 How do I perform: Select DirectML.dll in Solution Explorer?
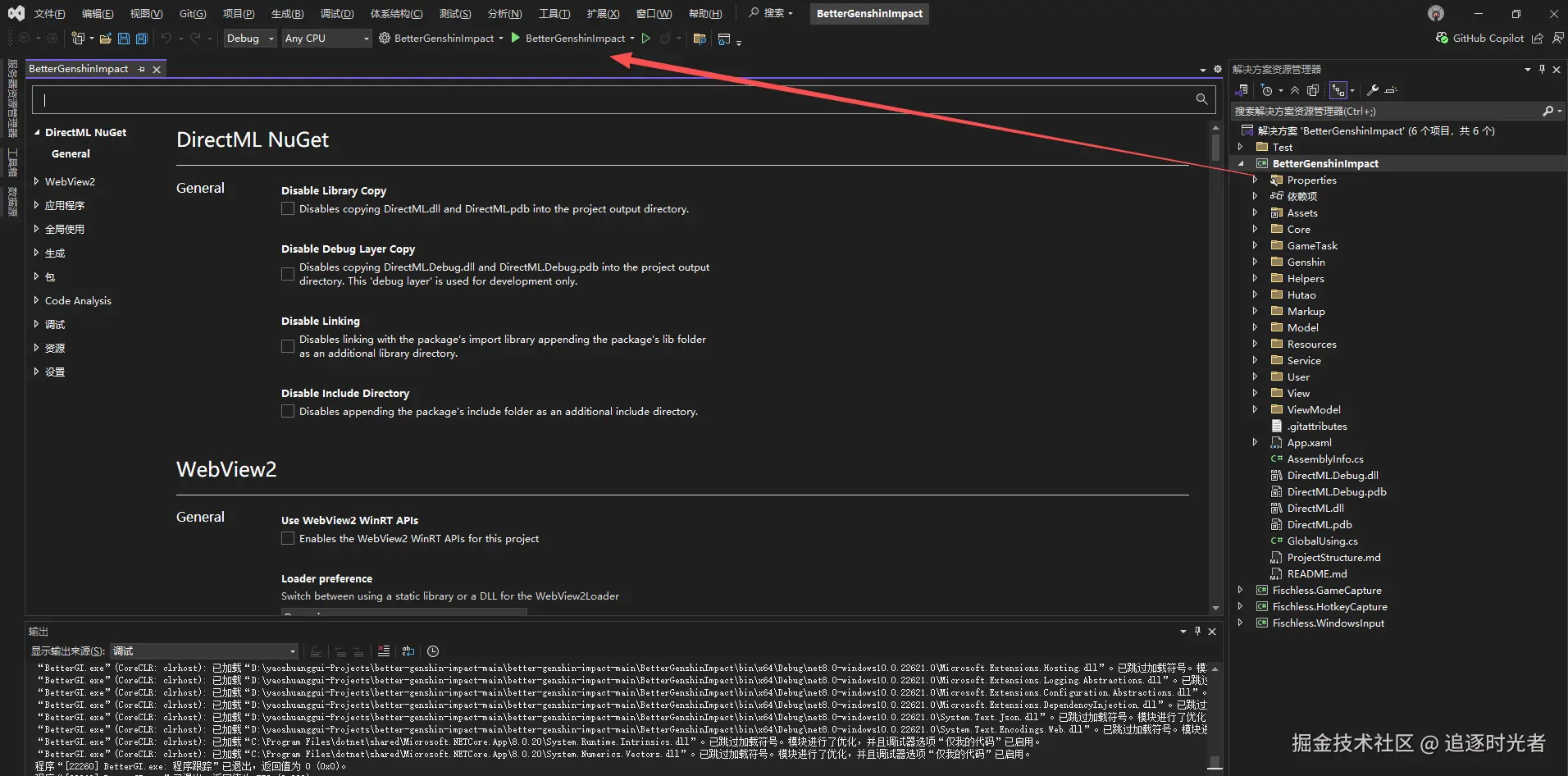1315,508
